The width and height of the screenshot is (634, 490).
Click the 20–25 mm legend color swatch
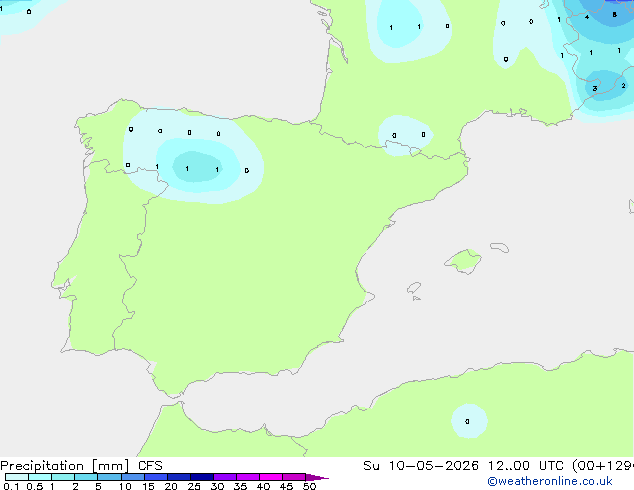(179, 477)
